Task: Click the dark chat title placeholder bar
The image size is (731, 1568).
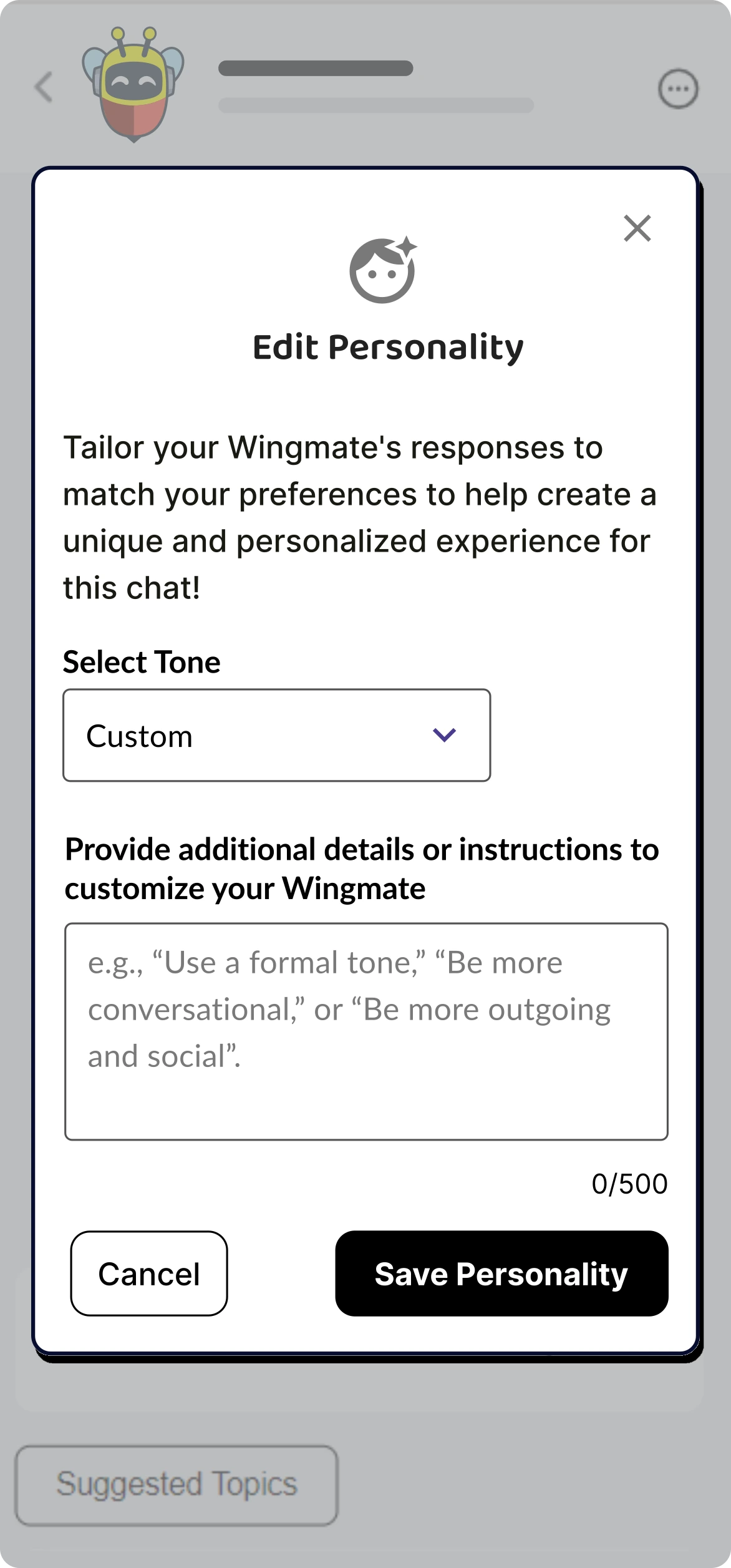Action: coord(316,68)
